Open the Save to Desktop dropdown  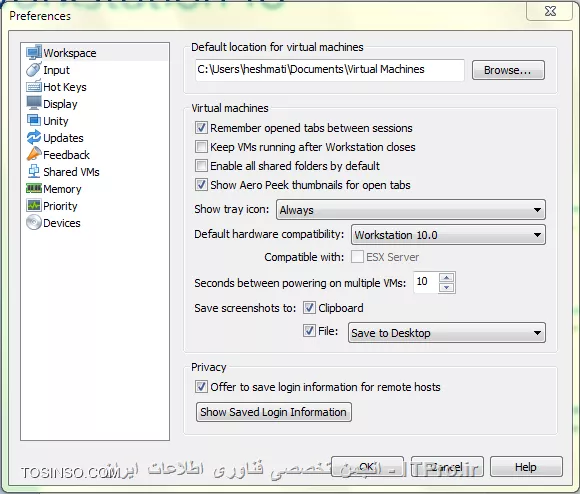point(446,333)
